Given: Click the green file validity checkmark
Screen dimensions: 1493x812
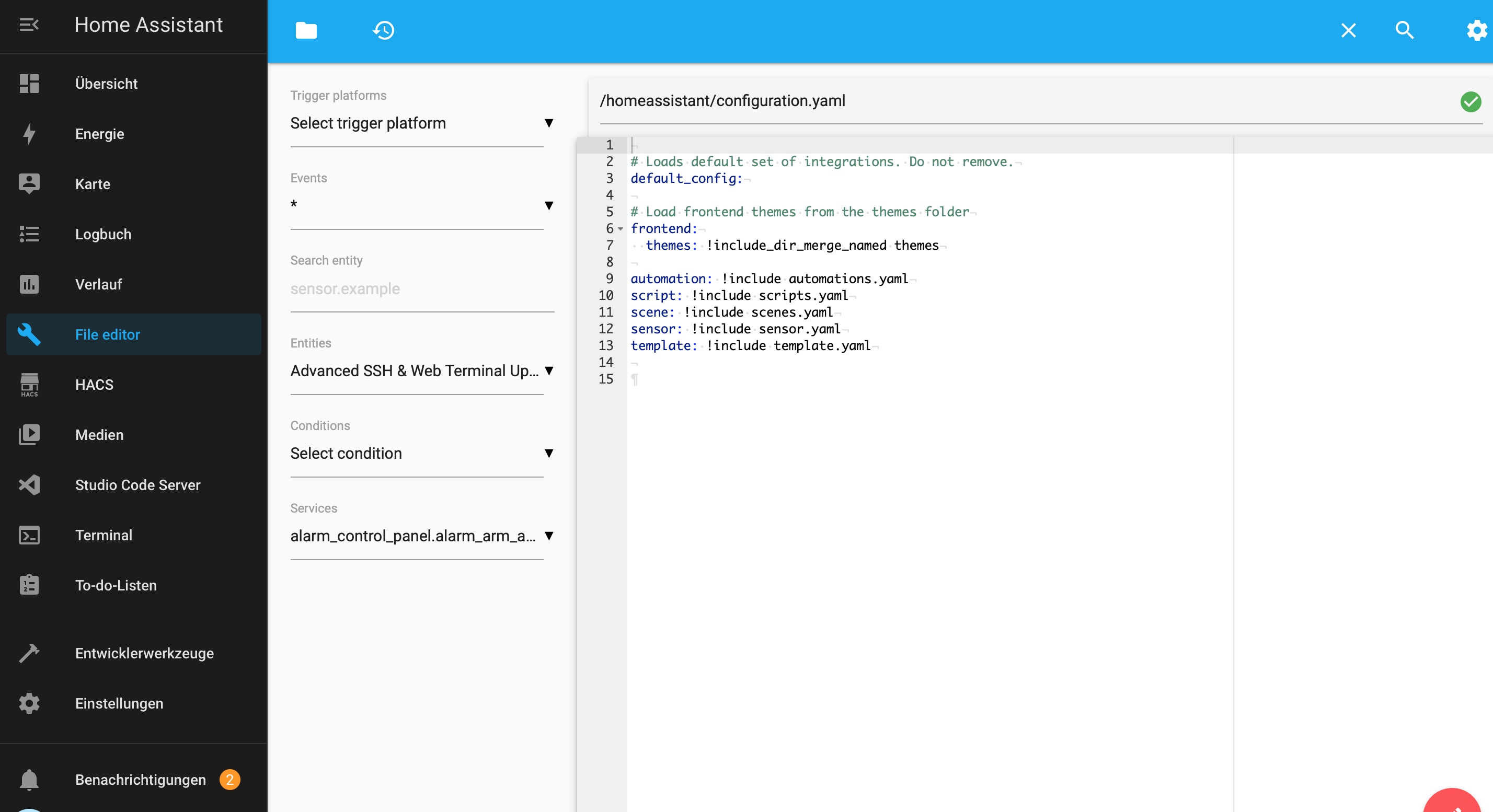Looking at the screenshot, I should pos(1471,102).
